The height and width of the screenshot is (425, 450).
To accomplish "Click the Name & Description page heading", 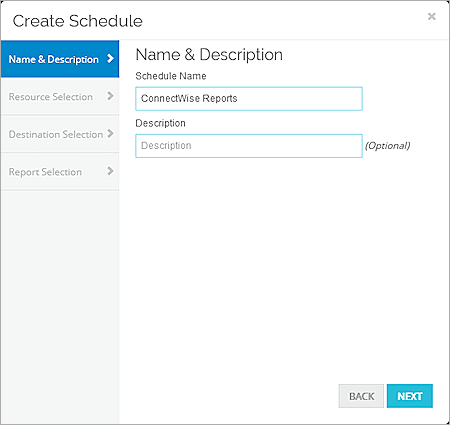I will pyautogui.click(x=209, y=54).
